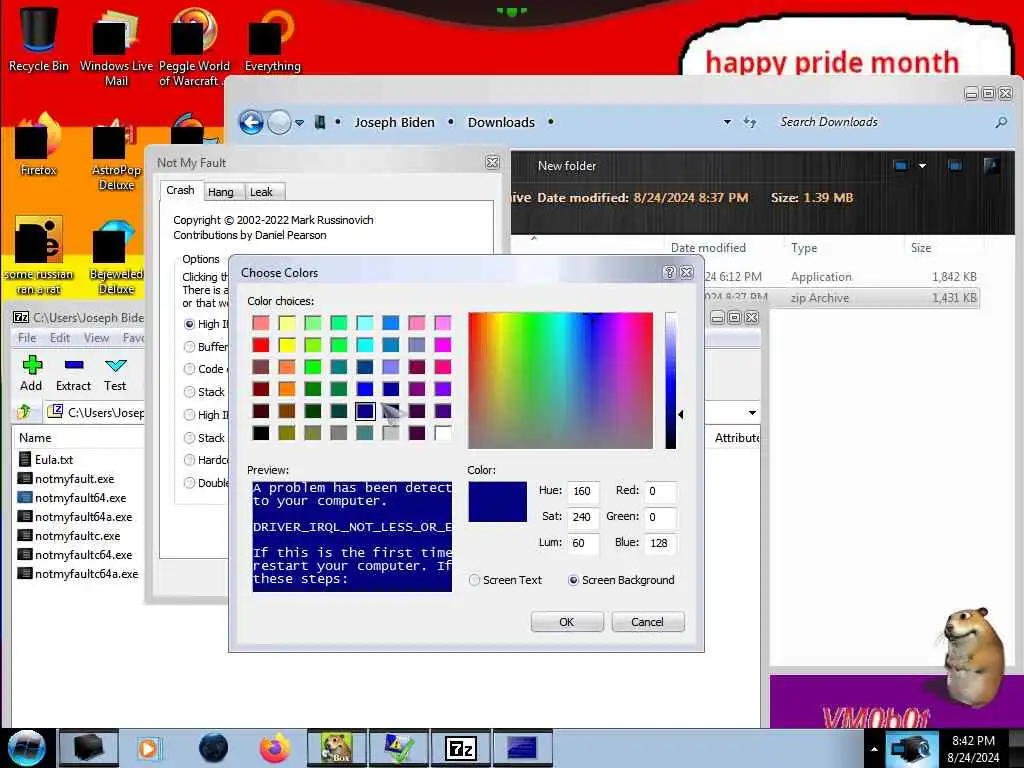
Task: Open the 'some russian ran a rat' desktop icon
Action: click(38, 256)
